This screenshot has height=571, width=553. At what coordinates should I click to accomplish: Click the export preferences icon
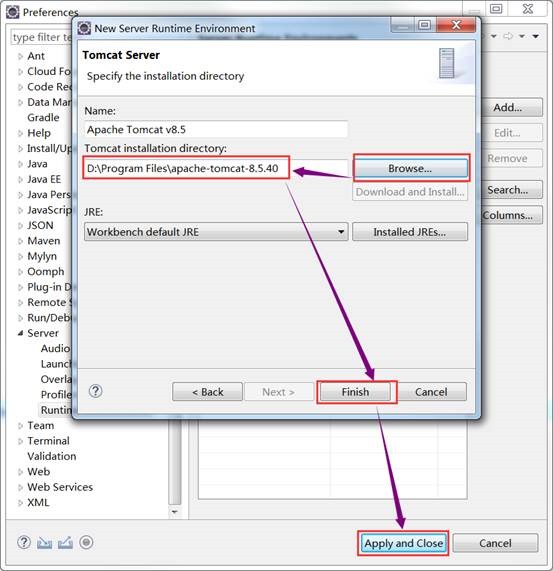pyautogui.click(x=65, y=543)
